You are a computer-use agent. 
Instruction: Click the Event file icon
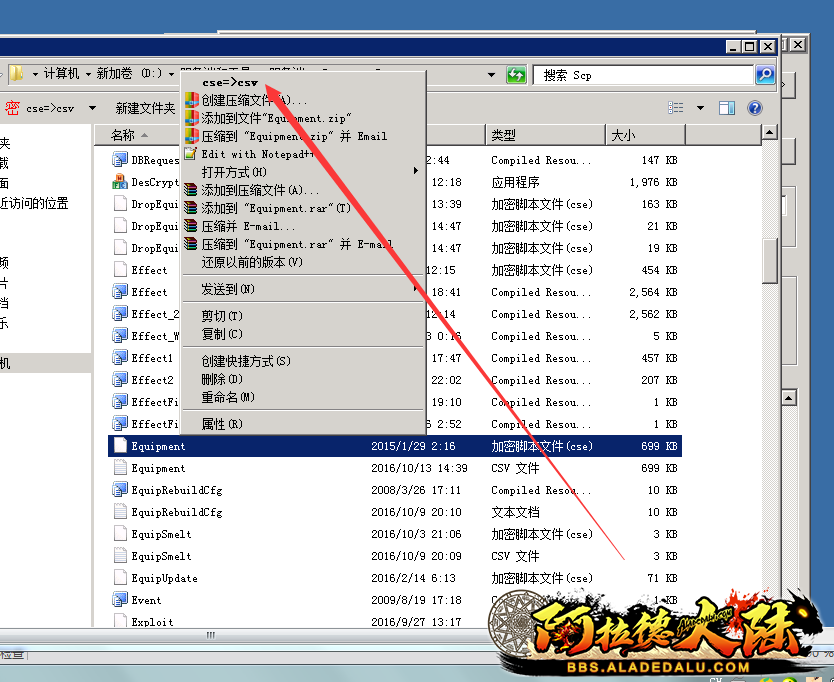click(x=120, y=600)
